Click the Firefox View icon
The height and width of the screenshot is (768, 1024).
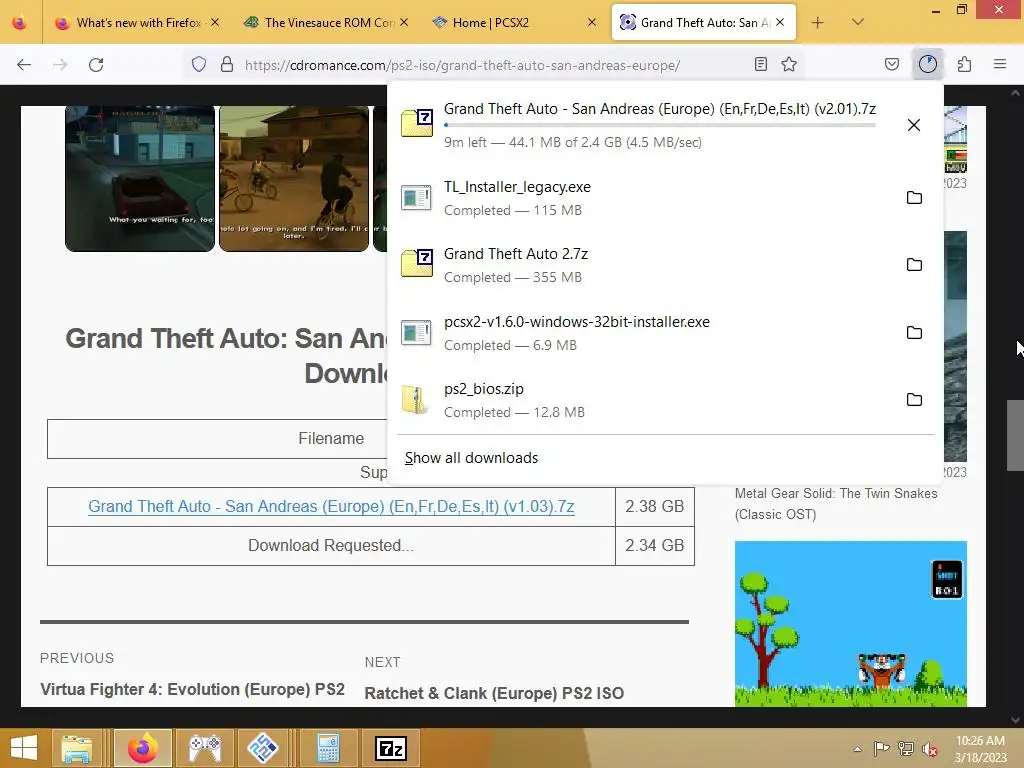20,23
